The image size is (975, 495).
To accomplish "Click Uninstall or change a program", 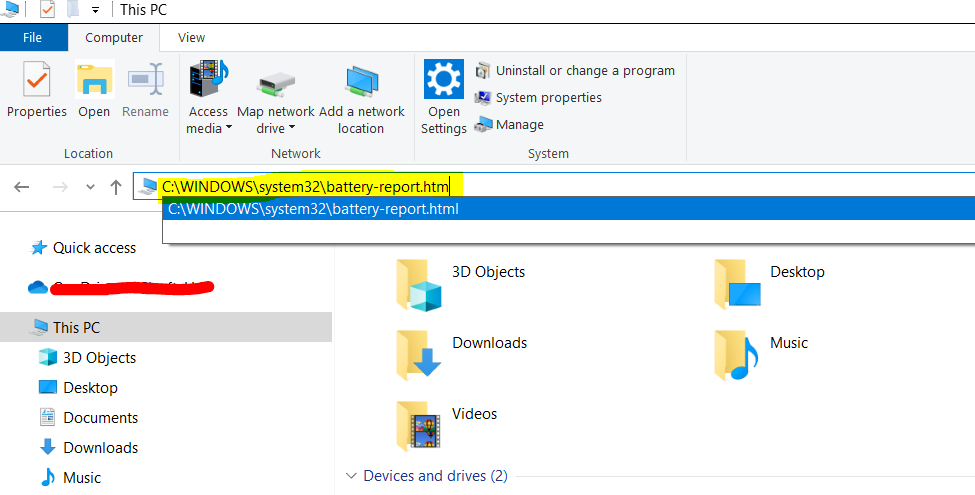I will [574, 71].
